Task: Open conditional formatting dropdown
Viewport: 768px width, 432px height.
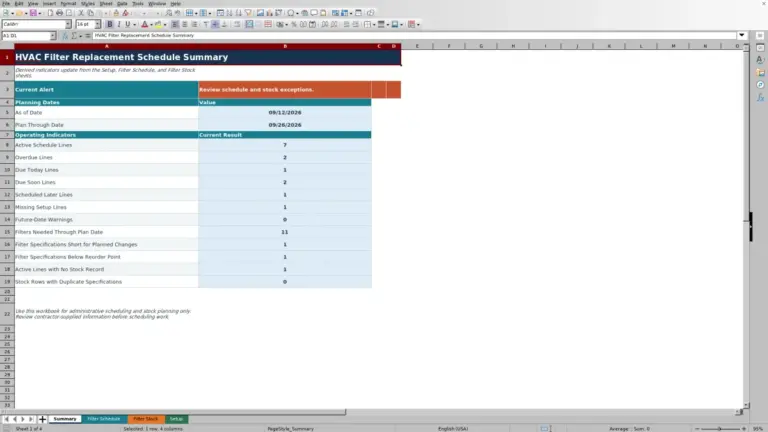Action: coord(418,24)
